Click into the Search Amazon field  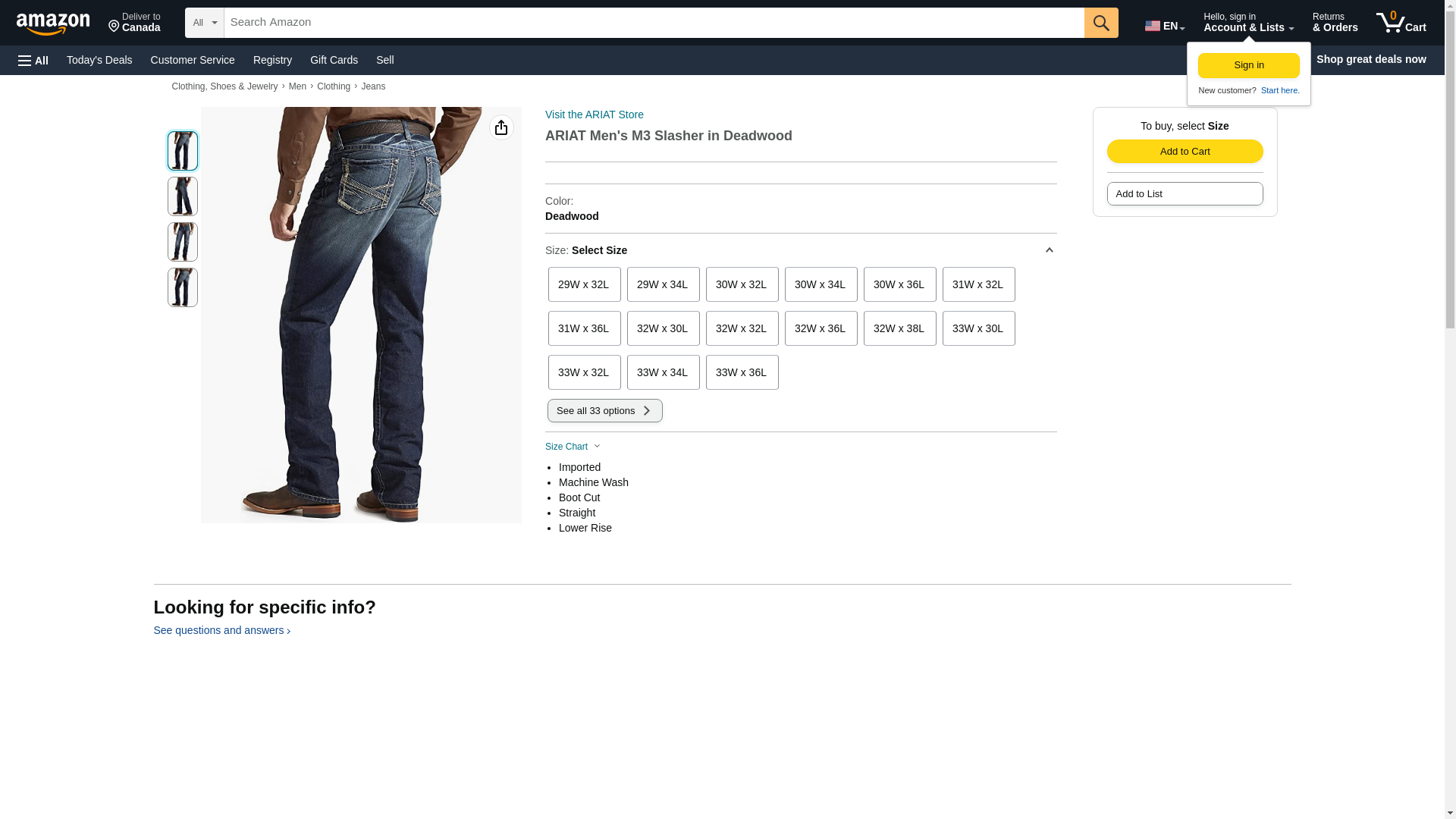(x=652, y=23)
